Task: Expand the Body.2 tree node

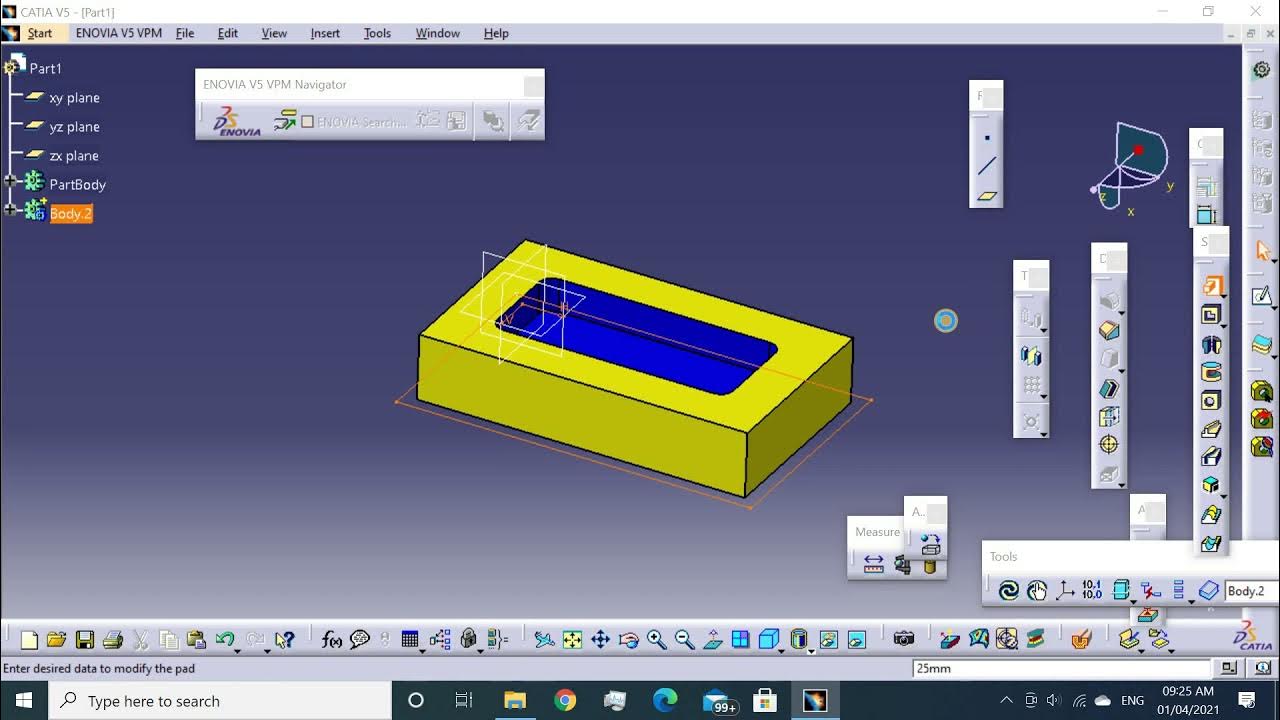Action: (x=11, y=210)
